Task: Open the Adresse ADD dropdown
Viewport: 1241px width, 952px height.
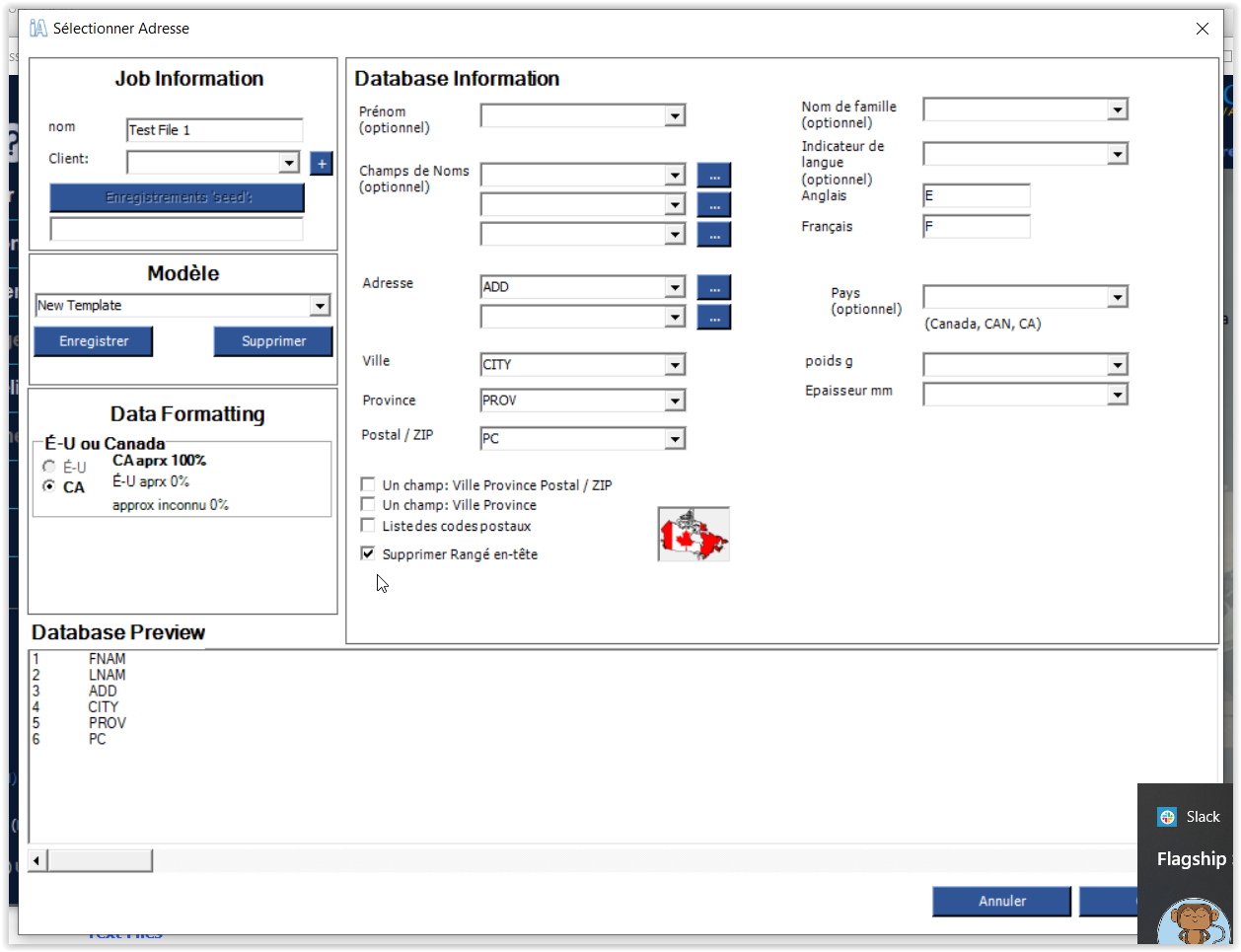Action: (x=675, y=287)
